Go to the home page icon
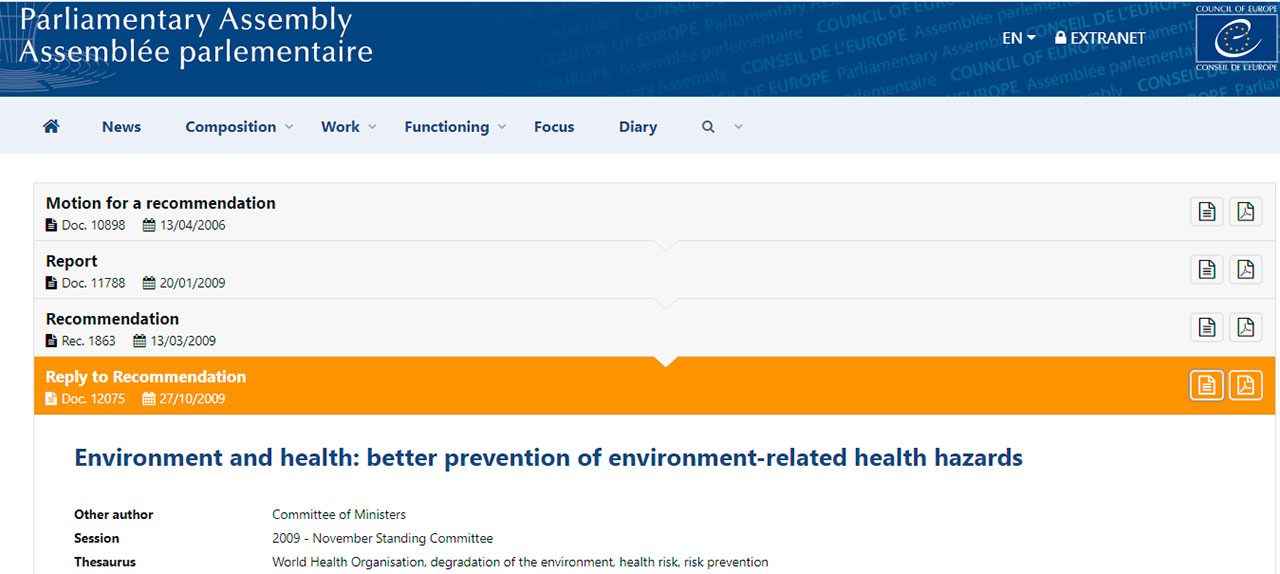This screenshot has height=574, width=1280. tap(51, 126)
